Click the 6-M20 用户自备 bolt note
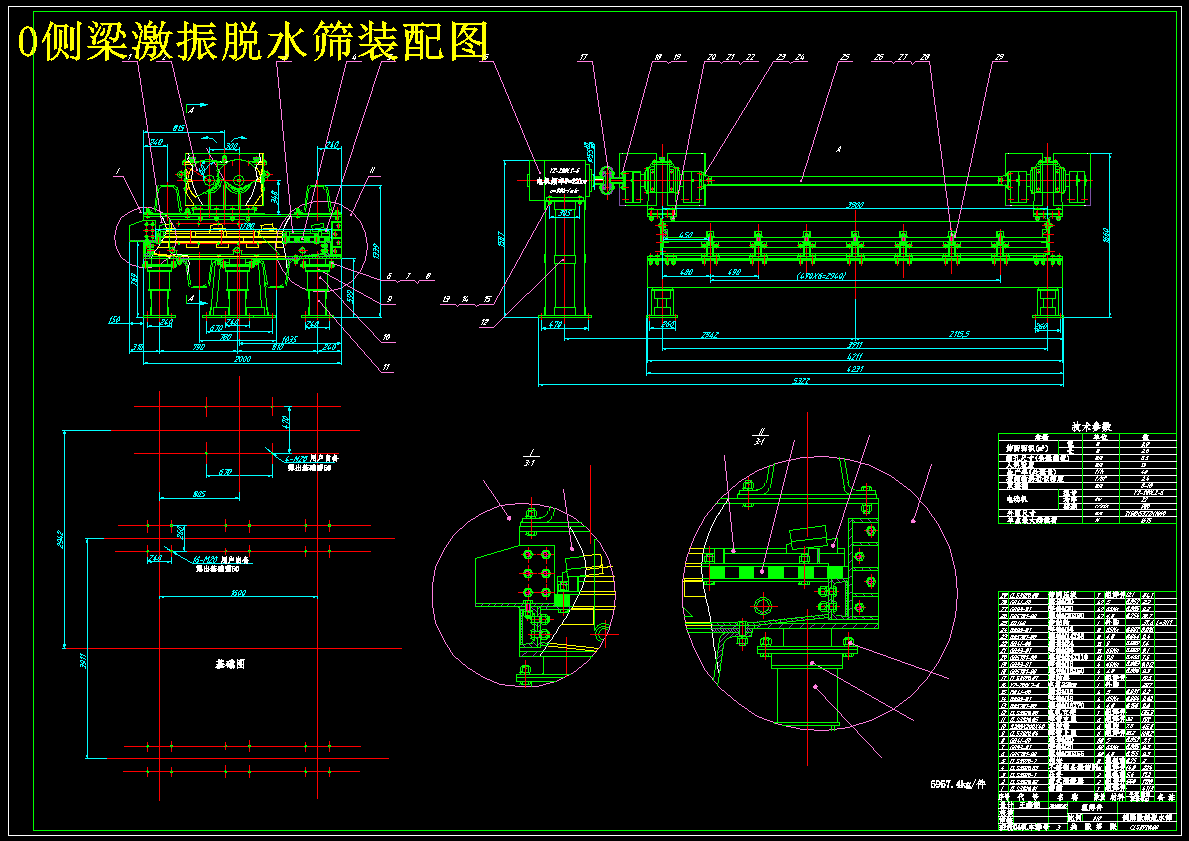Screen dimensions: 1189x841 pyautogui.click(x=311, y=459)
